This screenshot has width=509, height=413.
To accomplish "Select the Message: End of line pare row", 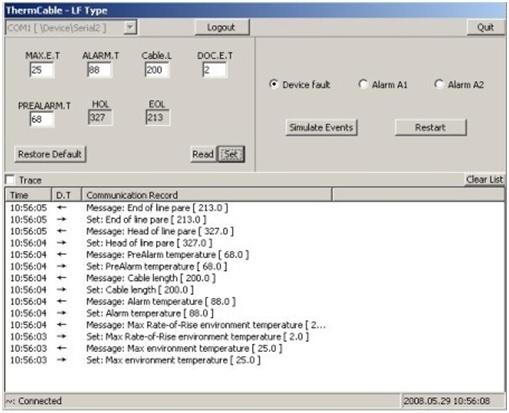I will click(x=255, y=208).
